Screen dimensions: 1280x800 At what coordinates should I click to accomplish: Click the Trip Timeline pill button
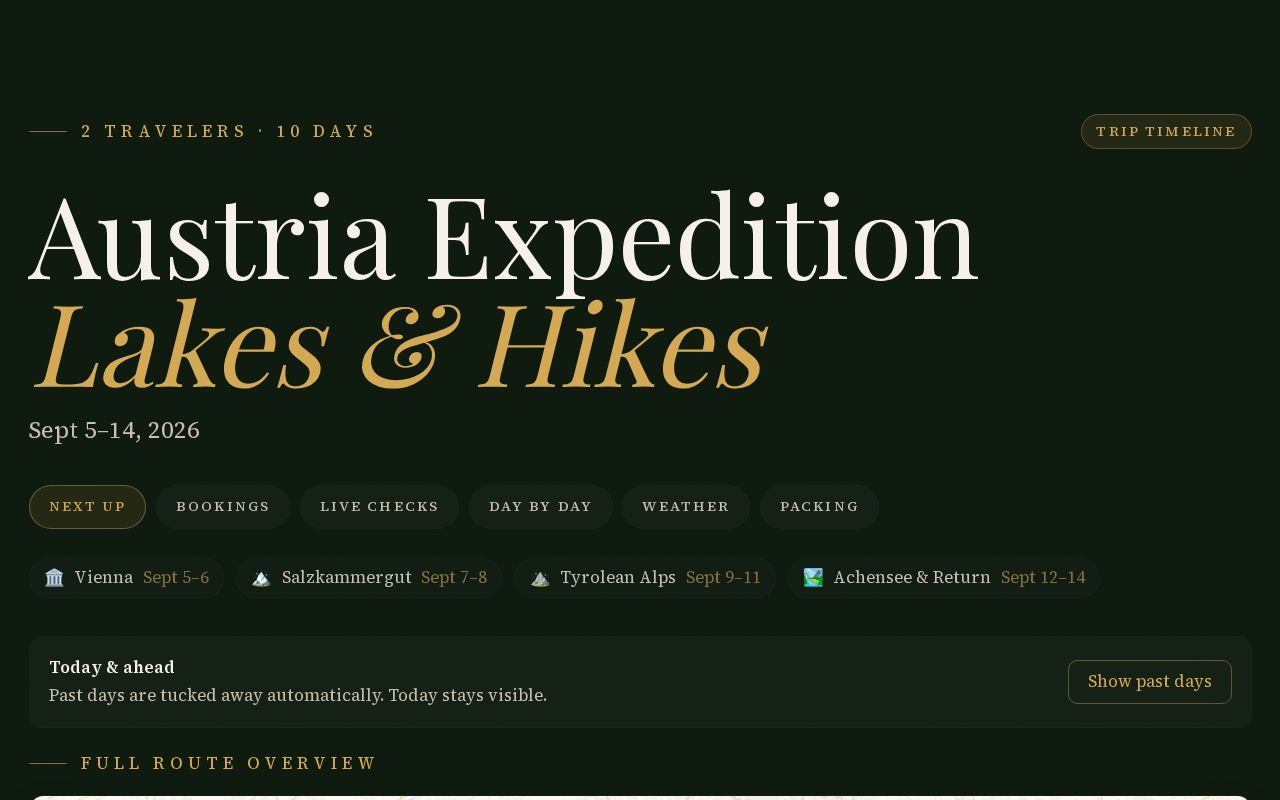(x=1166, y=132)
